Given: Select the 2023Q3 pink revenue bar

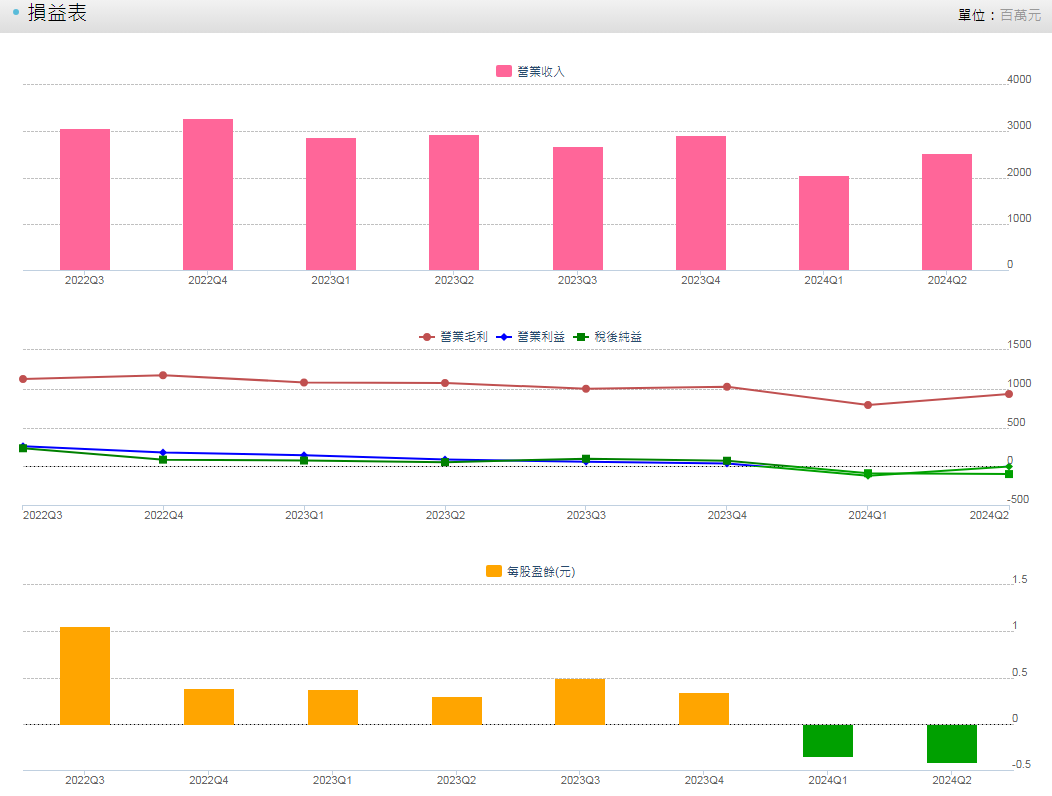Looking at the screenshot, I should [x=578, y=209].
